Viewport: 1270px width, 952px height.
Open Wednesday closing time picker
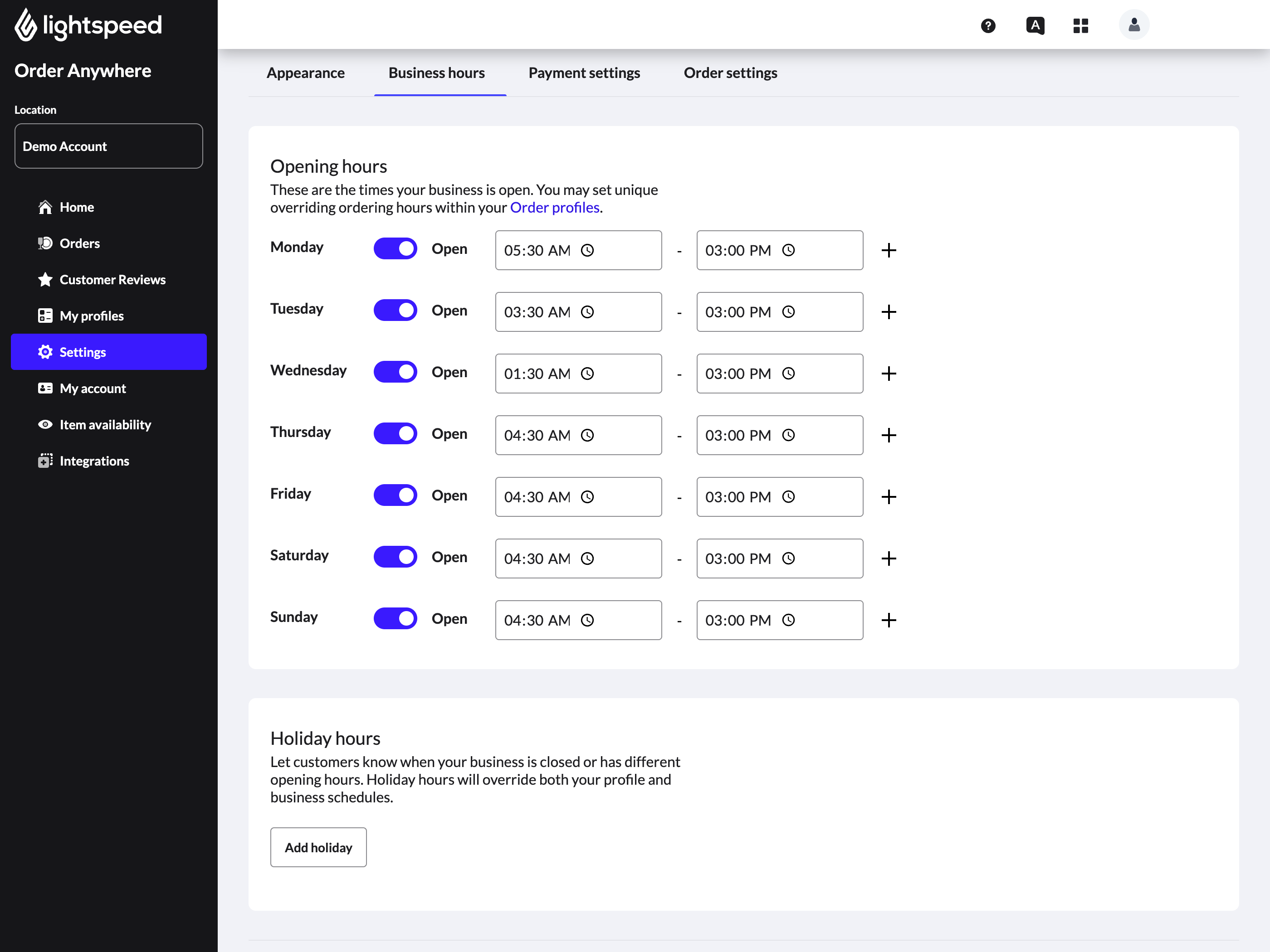(x=779, y=374)
